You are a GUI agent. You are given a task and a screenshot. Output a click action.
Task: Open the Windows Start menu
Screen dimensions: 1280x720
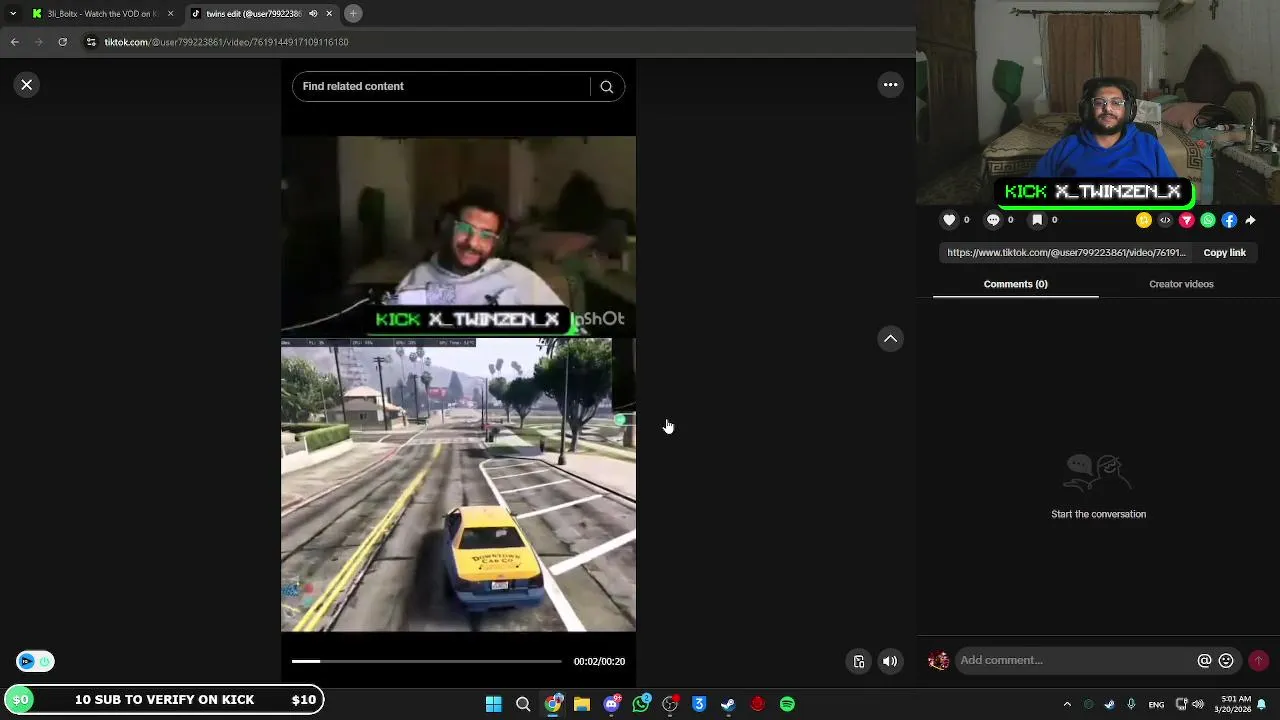[493, 704]
